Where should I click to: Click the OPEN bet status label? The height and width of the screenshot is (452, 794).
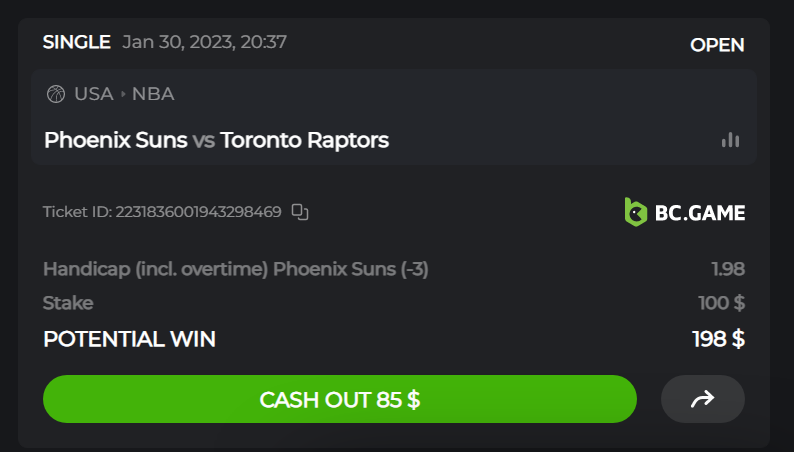pos(717,45)
